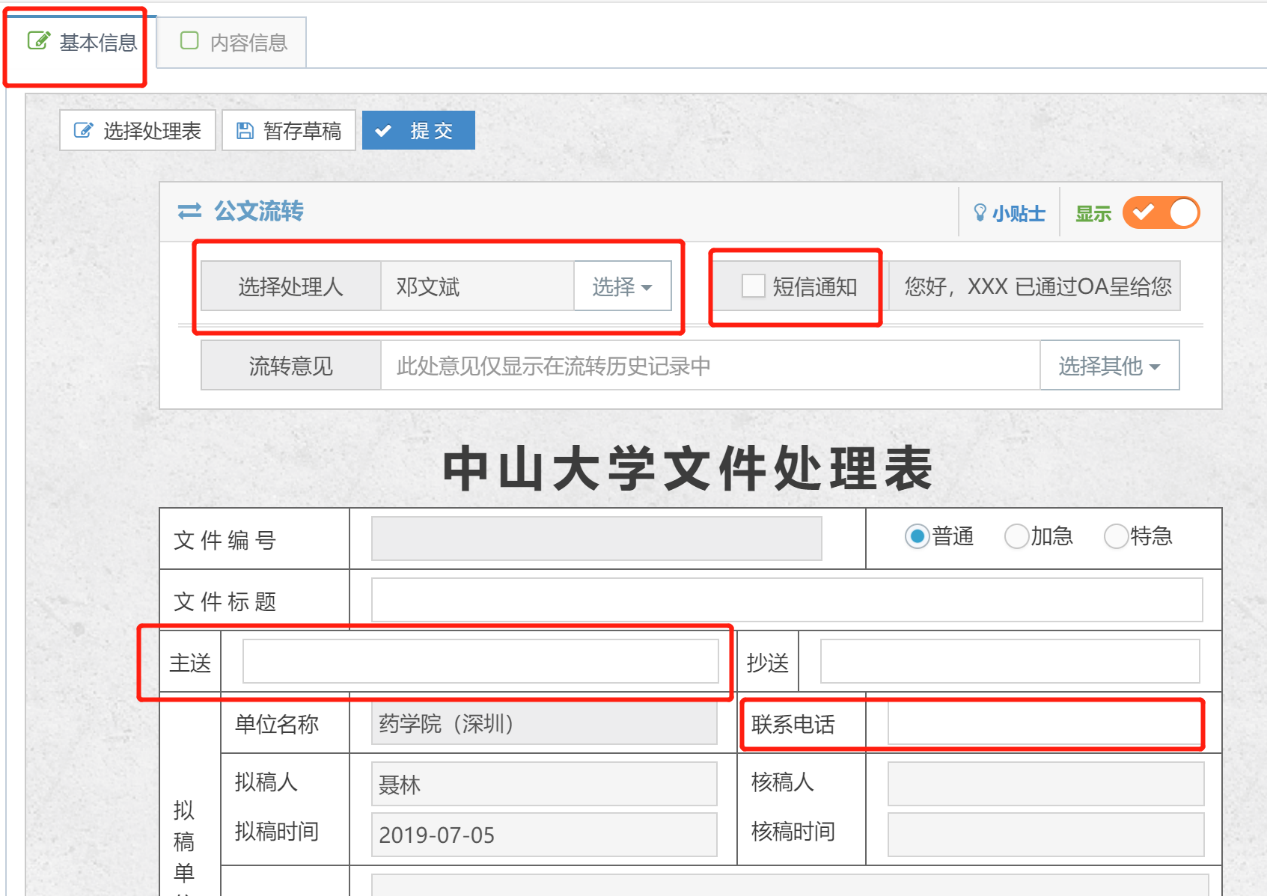The height and width of the screenshot is (896, 1267).
Task: Focus the 联系电话 text field
Action: 1044,724
